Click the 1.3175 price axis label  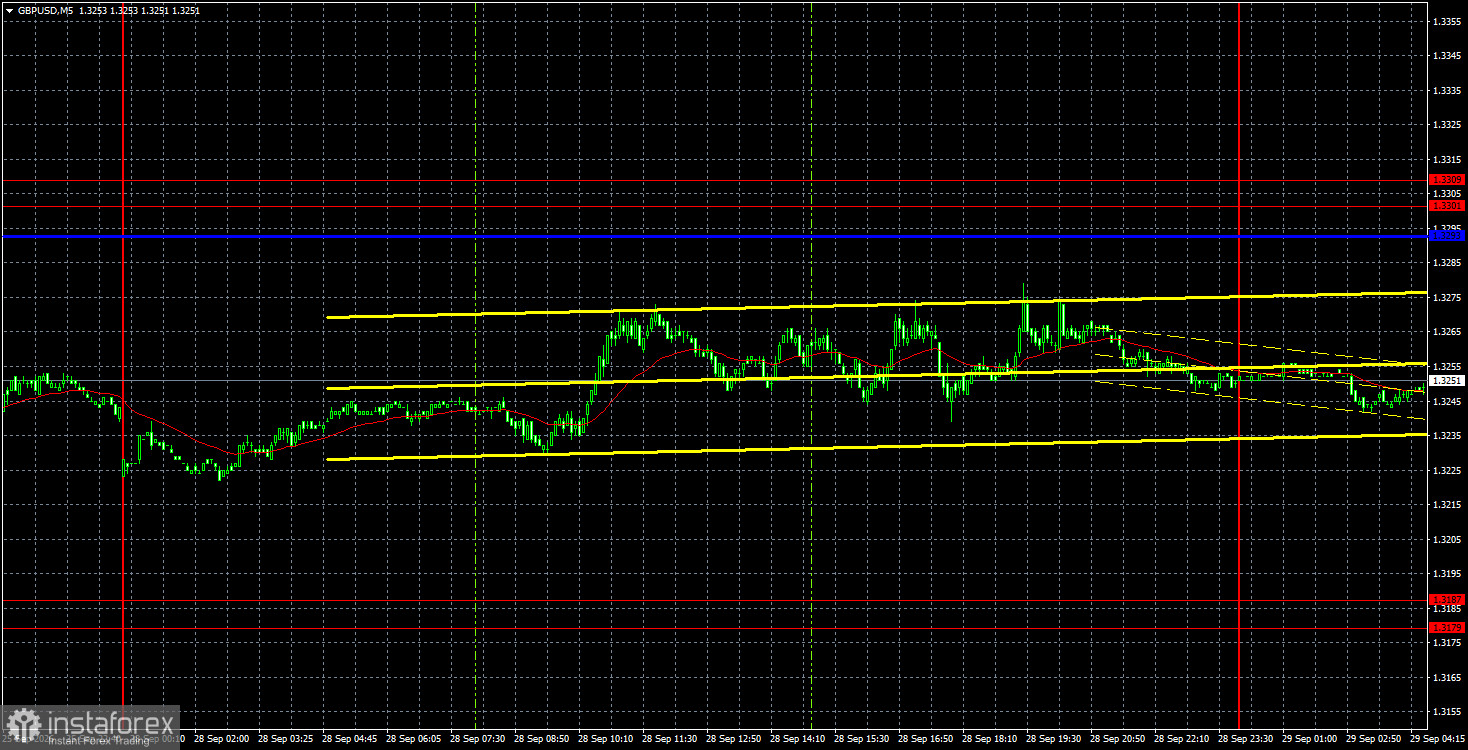(1447, 643)
